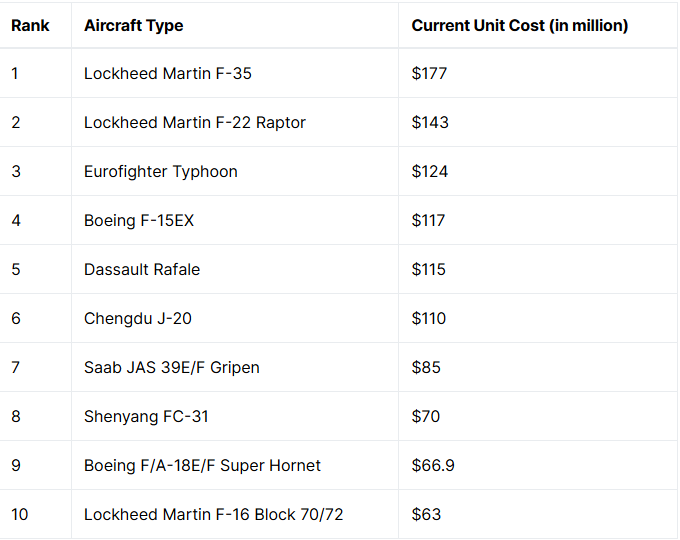Image resolution: width=680 pixels, height=540 pixels.
Task: Select the $143 cost cell
Action: pos(430,123)
